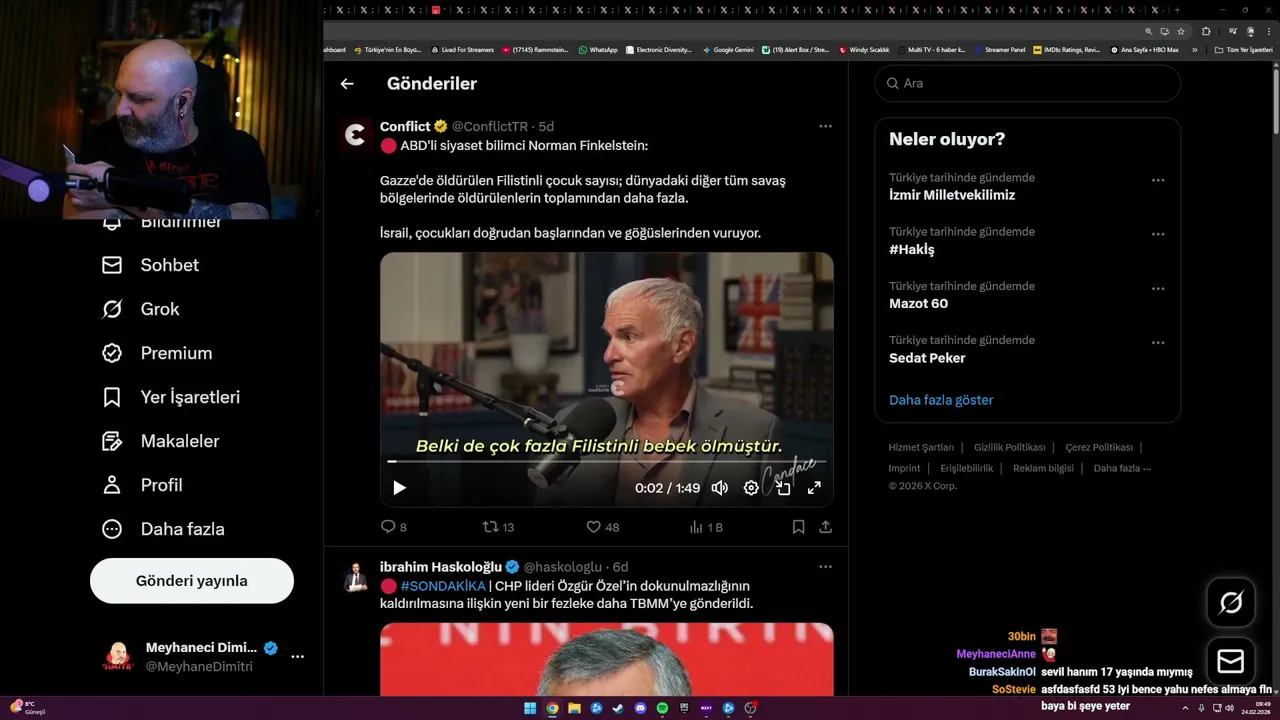Click the Gönderi yayınla button
Screen dimensions: 1280x720
[x=192, y=581]
